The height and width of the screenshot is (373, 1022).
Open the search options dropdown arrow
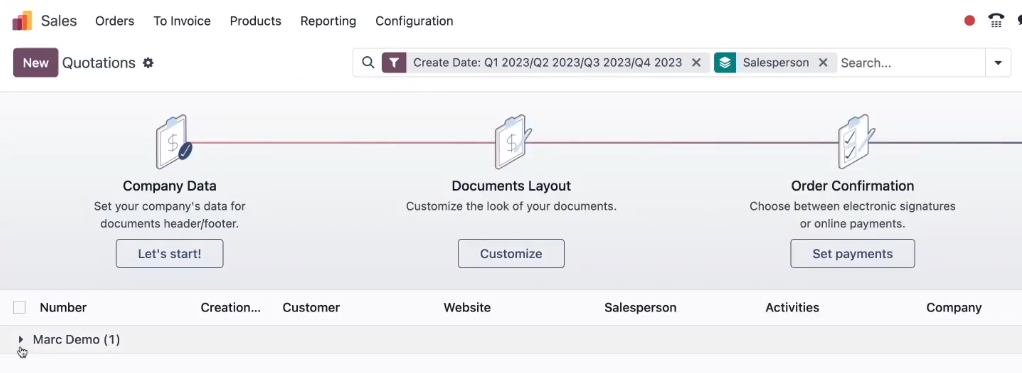coord(998,63)
